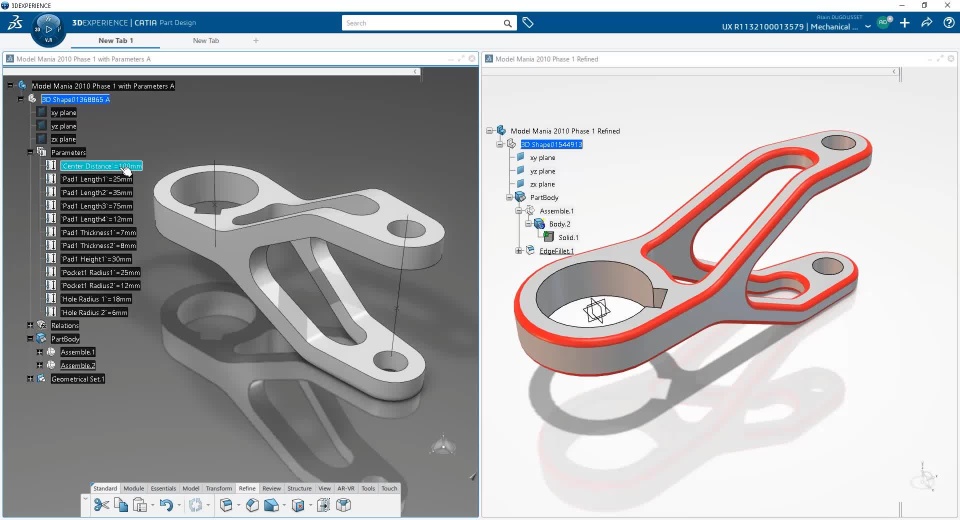
Task: Open the Structure action bar tab
Action: click(299, 488)
